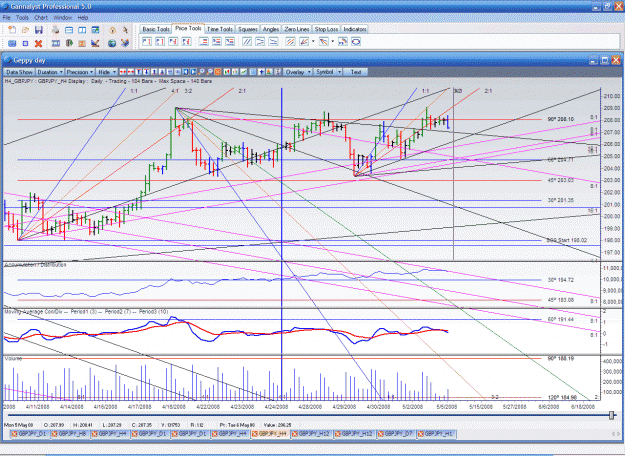Image resolution: width=625 pixels, height=456 pixels.
Task: Click the first horizontal price-levels tool icon
Action: click(204, 41)
